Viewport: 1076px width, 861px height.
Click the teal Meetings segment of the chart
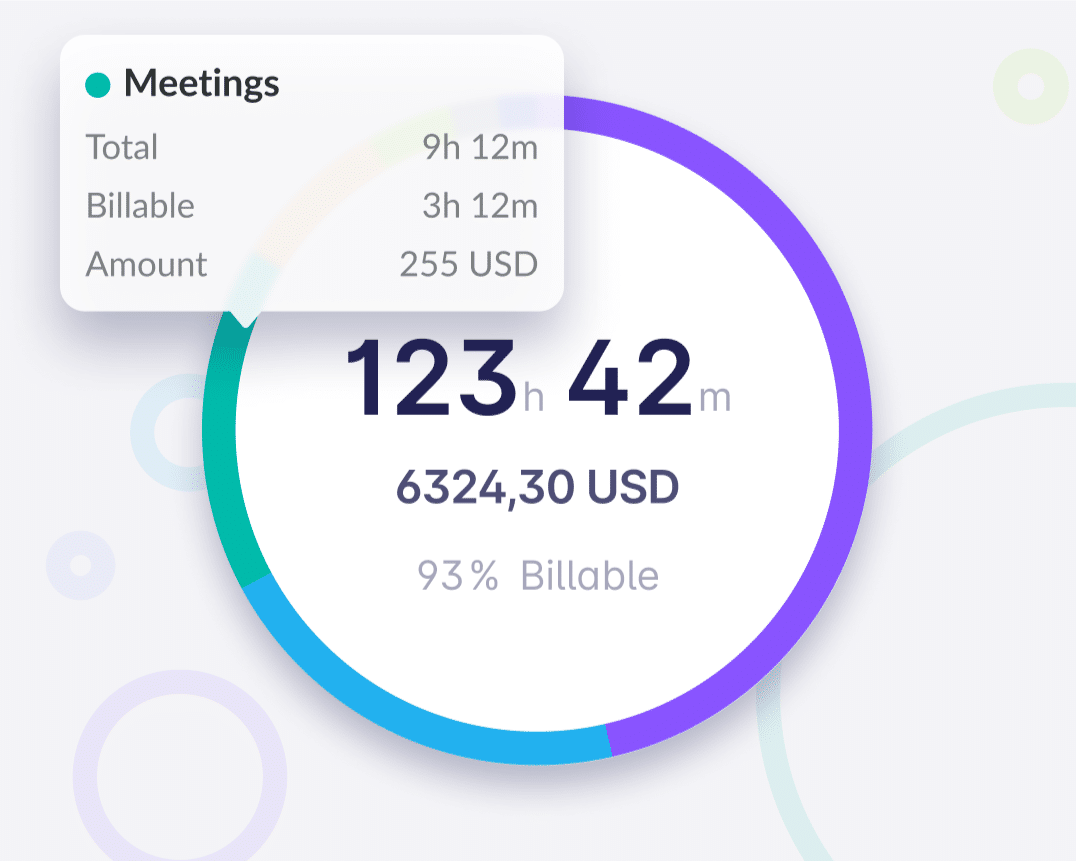220,450
